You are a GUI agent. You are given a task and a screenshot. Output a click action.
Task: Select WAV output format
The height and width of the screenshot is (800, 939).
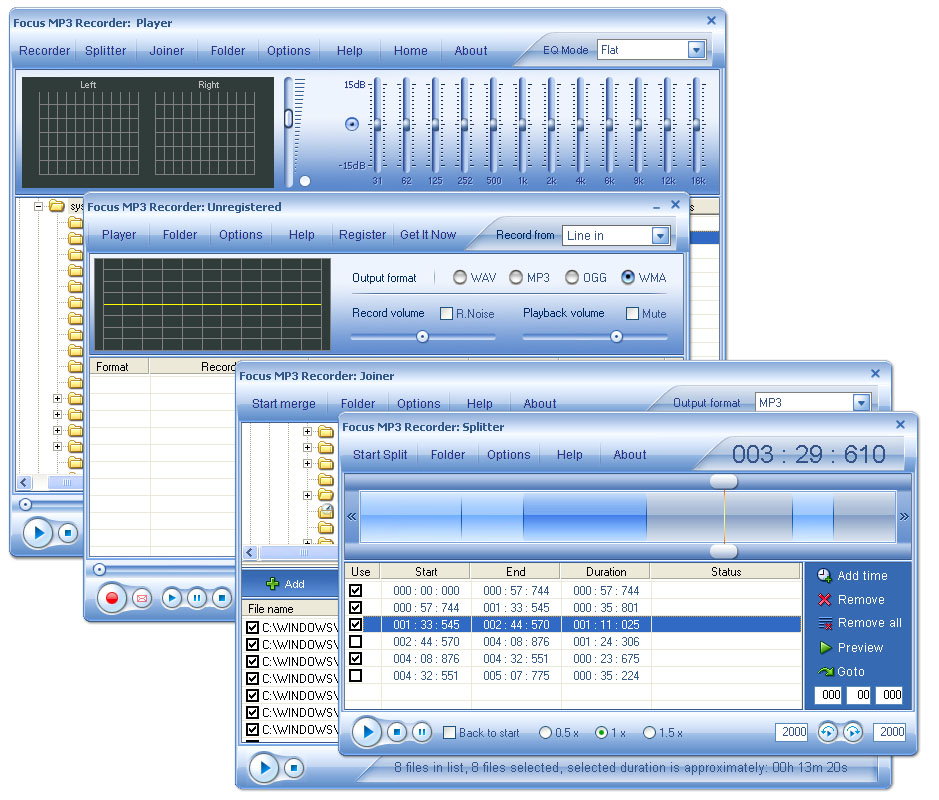[459, 277]
